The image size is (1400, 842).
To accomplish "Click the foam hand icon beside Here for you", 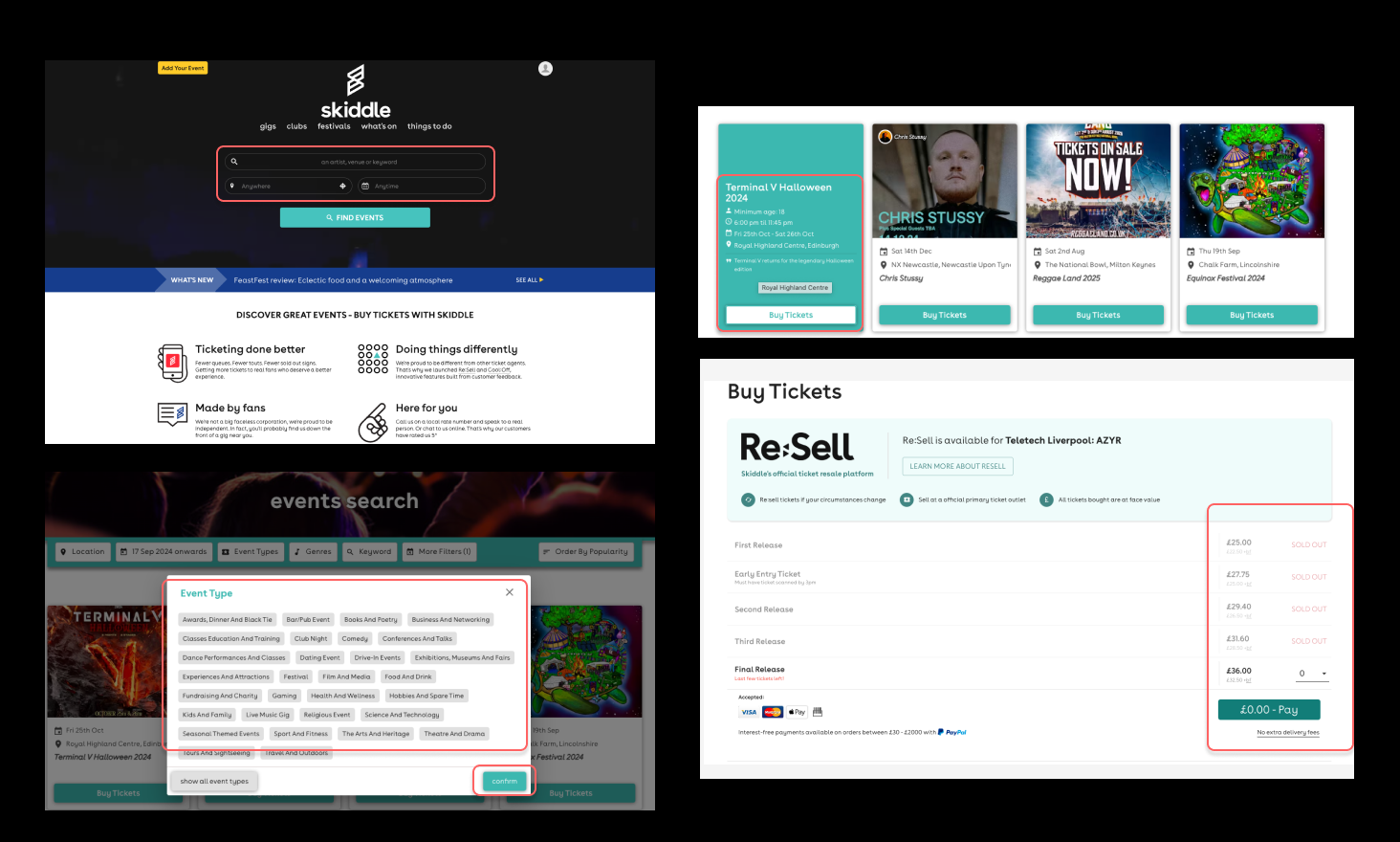I will point(373,423).
